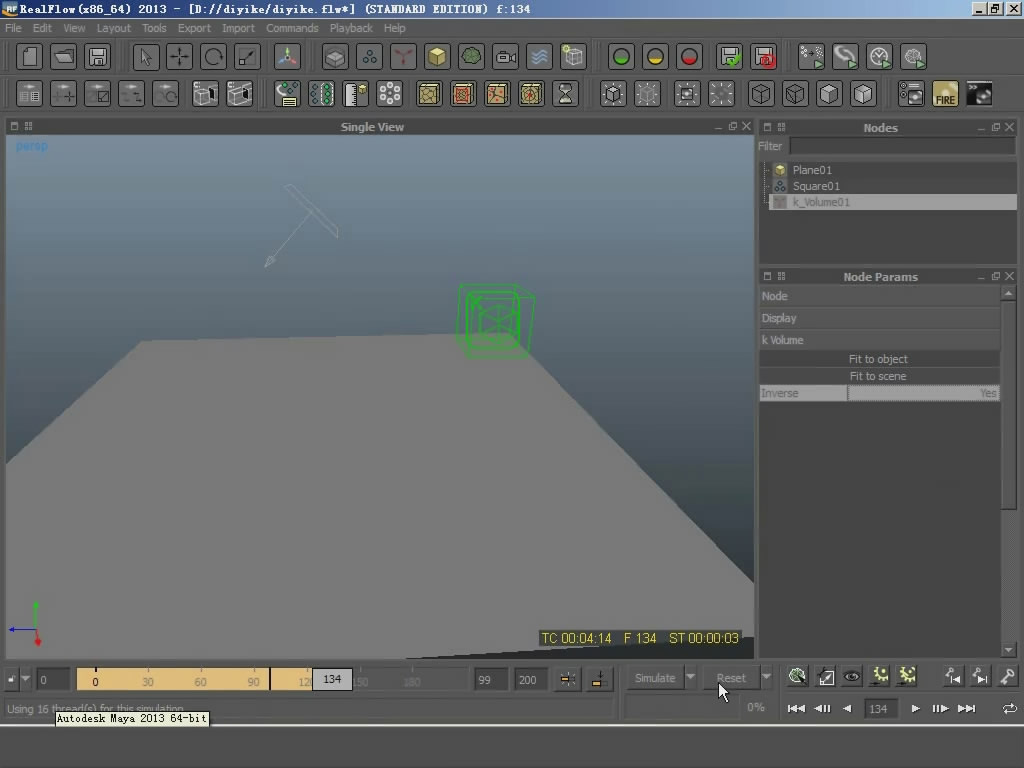Open the timeline options dropdown arrow
The image size is (1024, 768).
[25, 679]
